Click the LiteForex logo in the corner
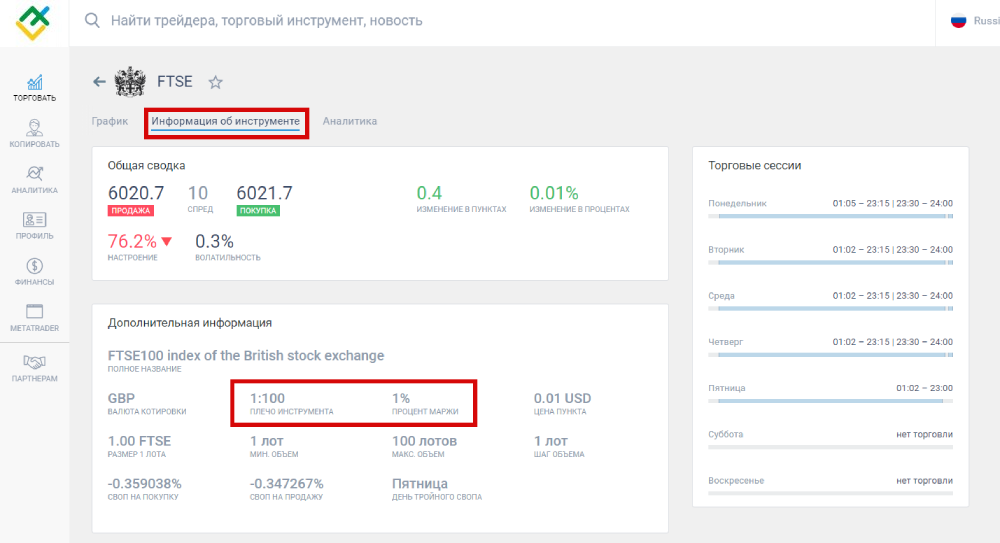The image size is (1000, 543). 33,22
